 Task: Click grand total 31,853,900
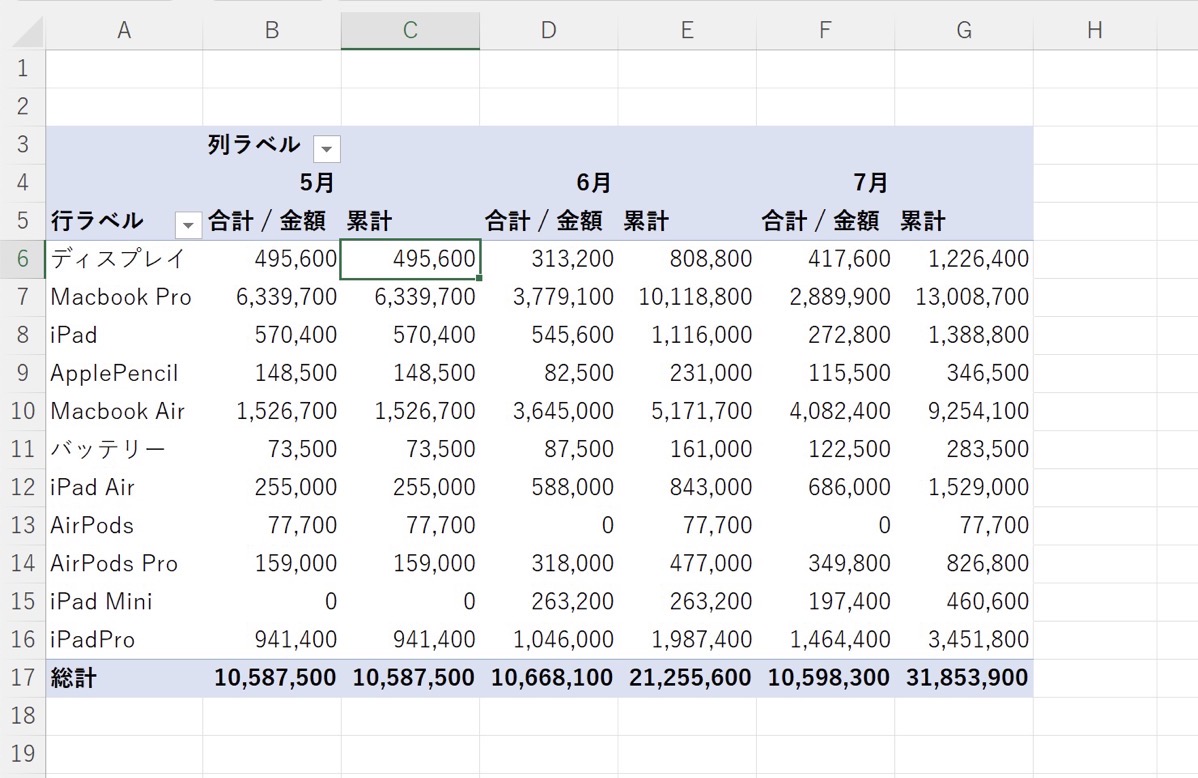click(963, 678)
